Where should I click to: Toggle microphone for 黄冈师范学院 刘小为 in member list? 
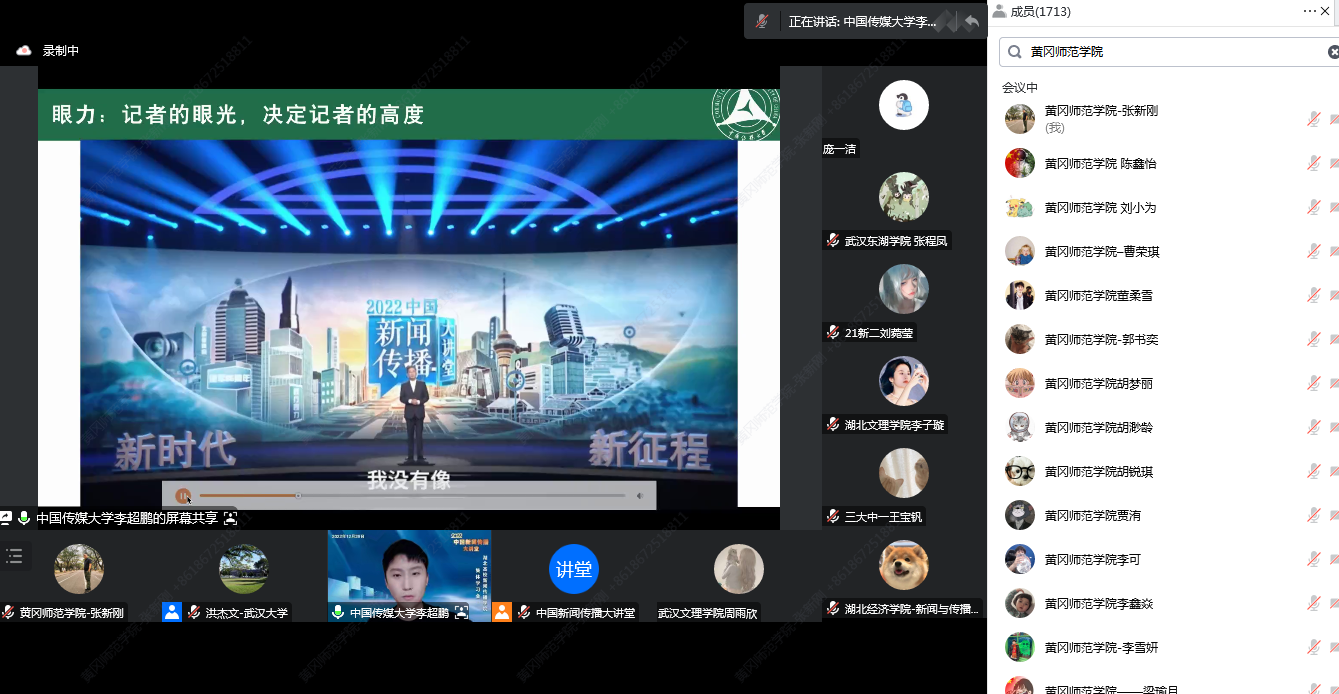tap(1313, 207)
